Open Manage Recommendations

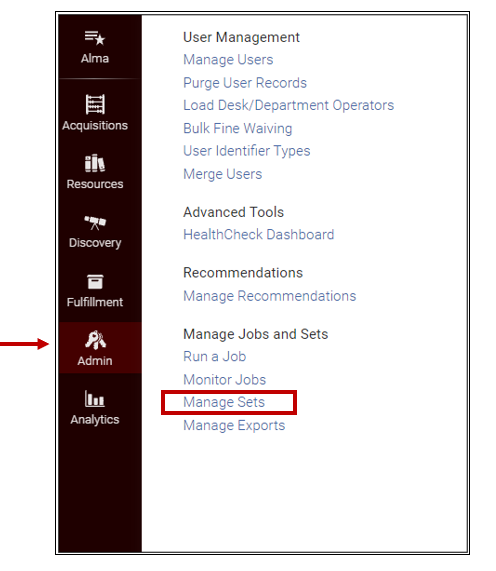coord(269,296)
